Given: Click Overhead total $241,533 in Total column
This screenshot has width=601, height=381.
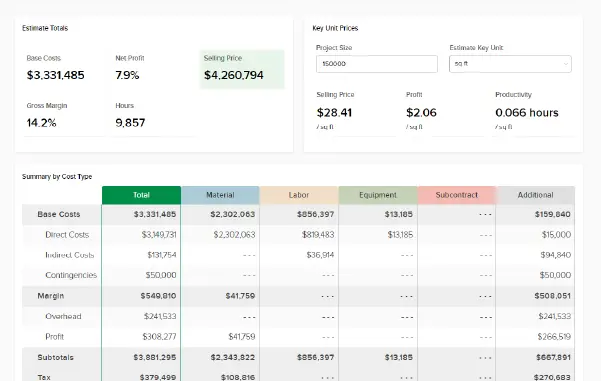Looking at the screenshot, I should (160, 316).
